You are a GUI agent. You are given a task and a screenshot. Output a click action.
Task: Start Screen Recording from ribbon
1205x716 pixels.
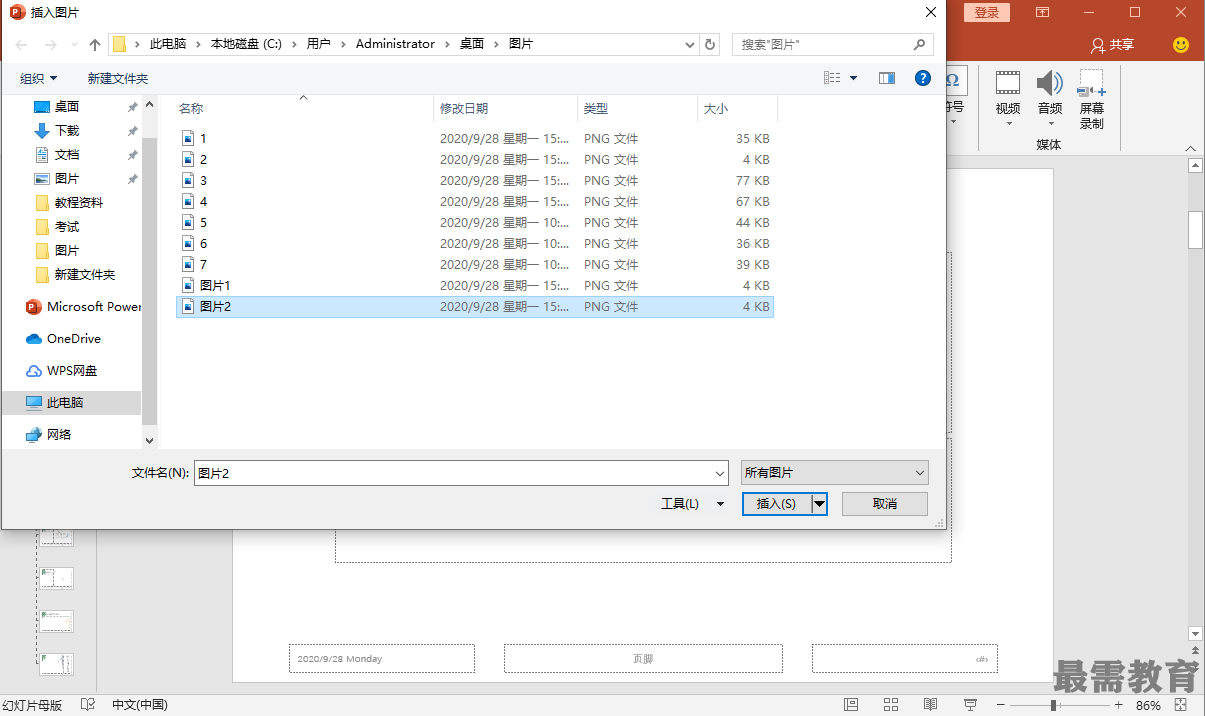pyautogui.click(x=1091, y=100)
